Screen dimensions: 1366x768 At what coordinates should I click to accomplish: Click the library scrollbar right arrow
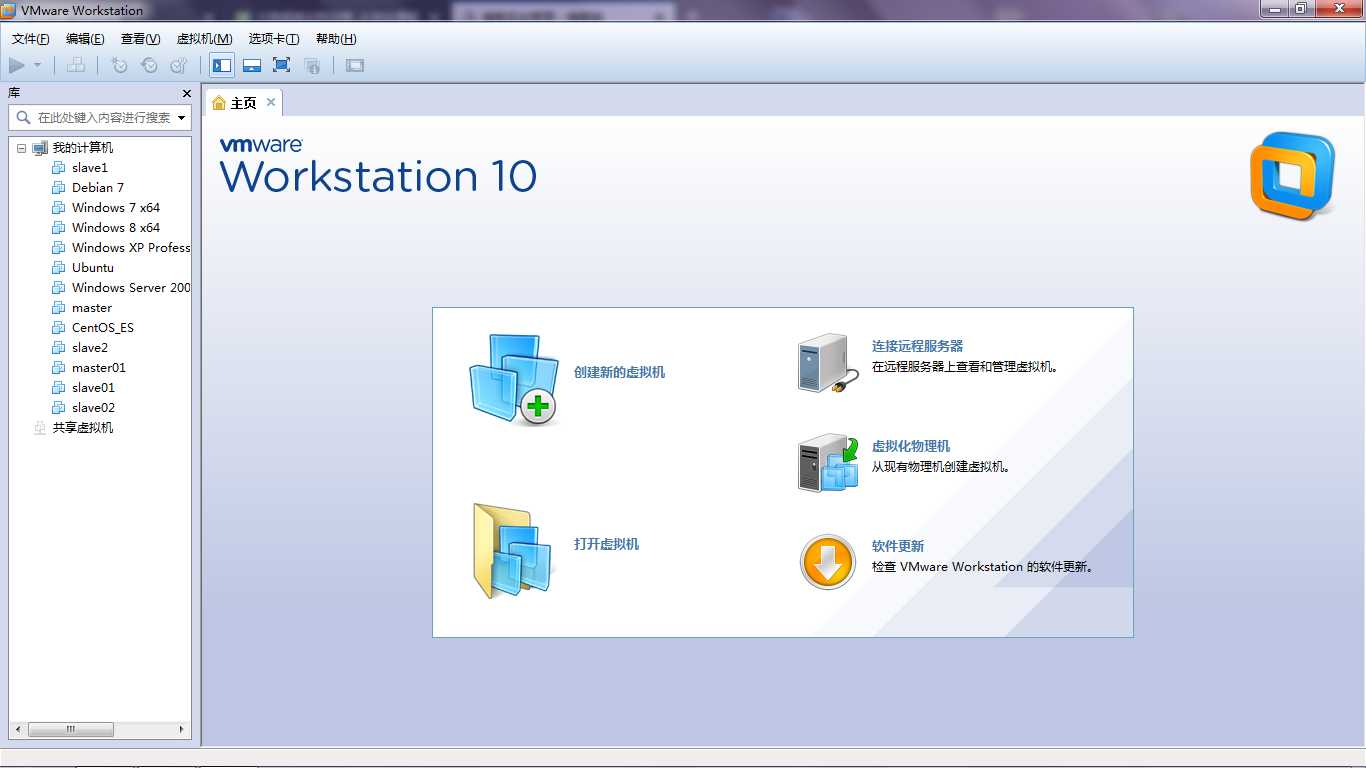point(181,730)
